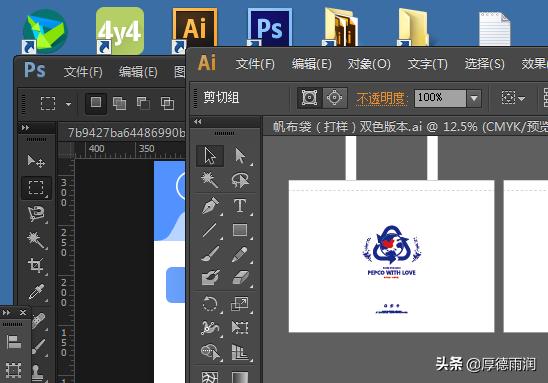Pick the Eyedropper tool in Photoshop
548x383 pixels.
click(x=36, y=291)
